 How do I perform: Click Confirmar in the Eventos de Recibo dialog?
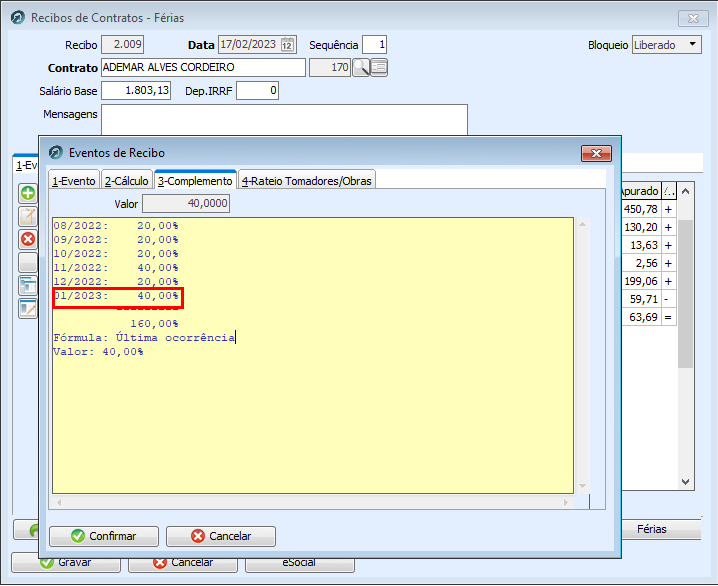[104, 536]
